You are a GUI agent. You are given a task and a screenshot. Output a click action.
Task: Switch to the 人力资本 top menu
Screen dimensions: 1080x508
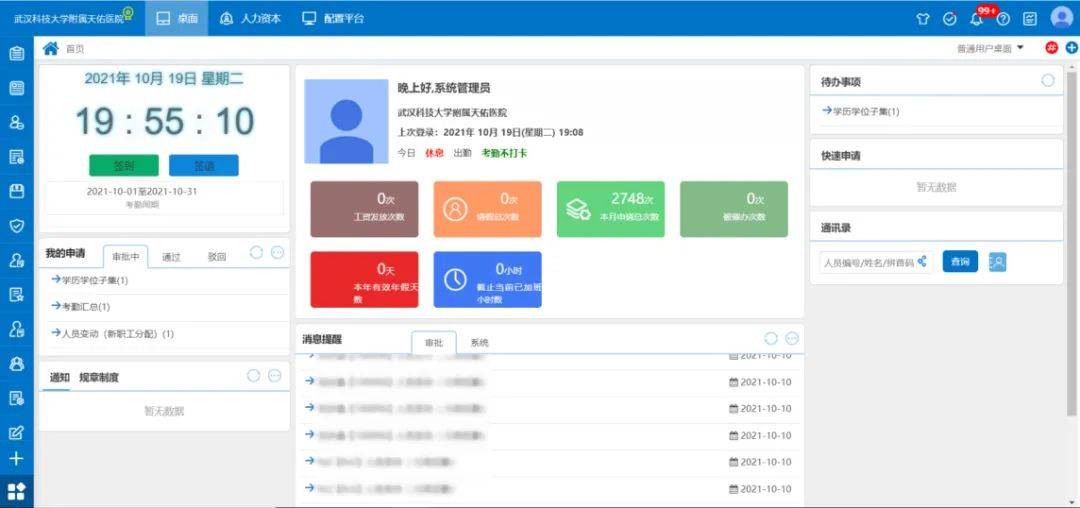click(x=250, y=19)
